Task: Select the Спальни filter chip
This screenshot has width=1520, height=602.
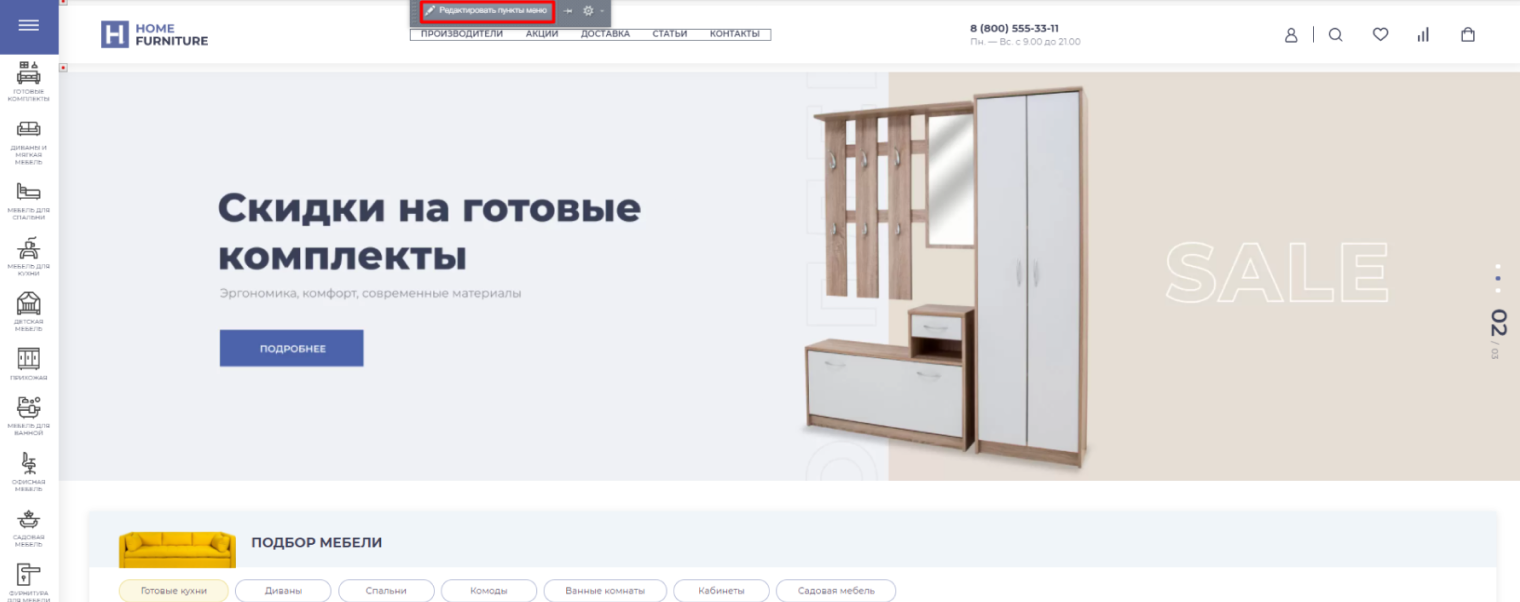Action: point(386,591)
